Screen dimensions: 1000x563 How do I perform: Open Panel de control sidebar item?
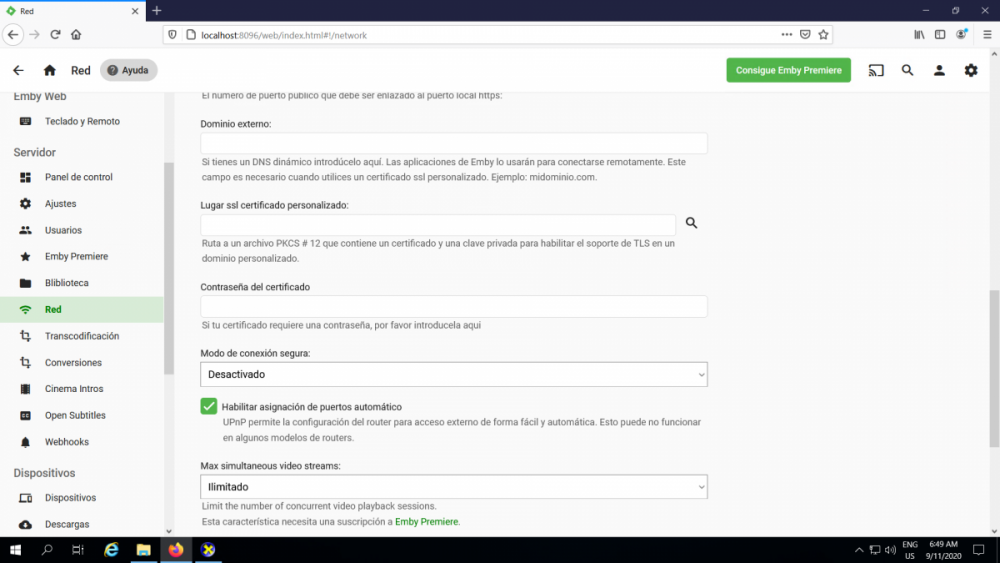click(82, 177)
